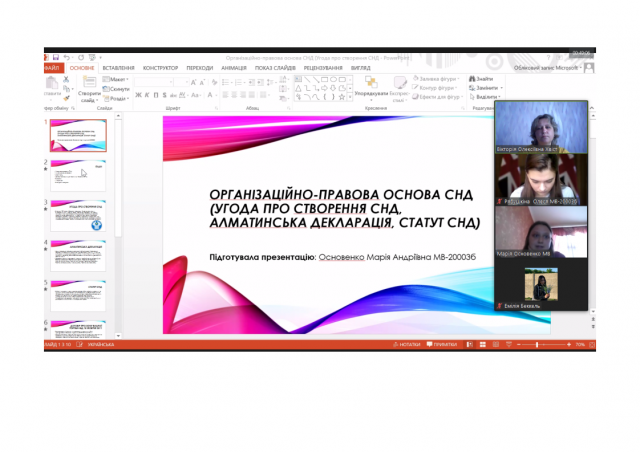Switch to the Переходи tab

tap(199, 68)
